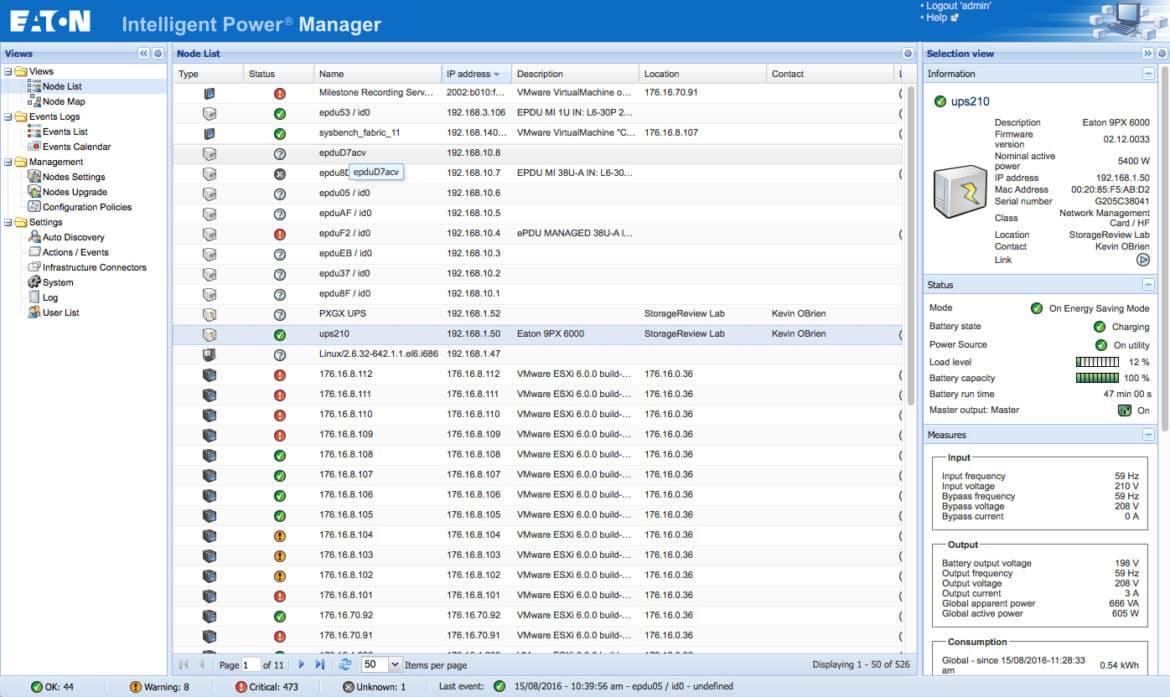This screenshot has height=697, width=1170.
Task: Open the Node Map view
Action: pos(63,101)
